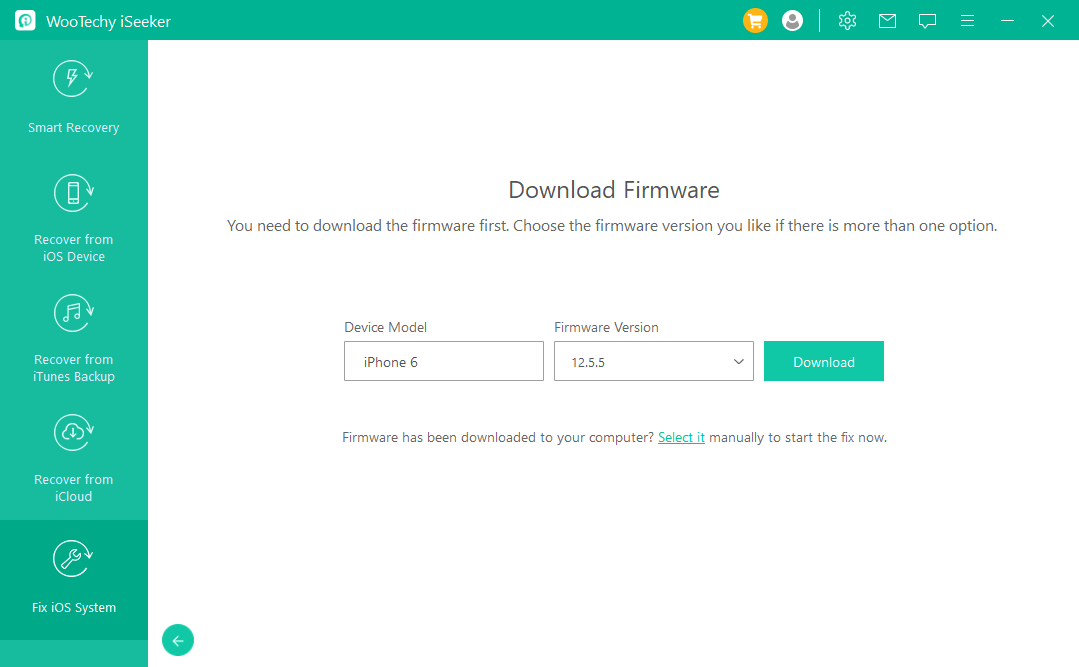Open the feedback chat bubble icon
The width and height of the screenshot is (1079, 667).
point(927,20)
